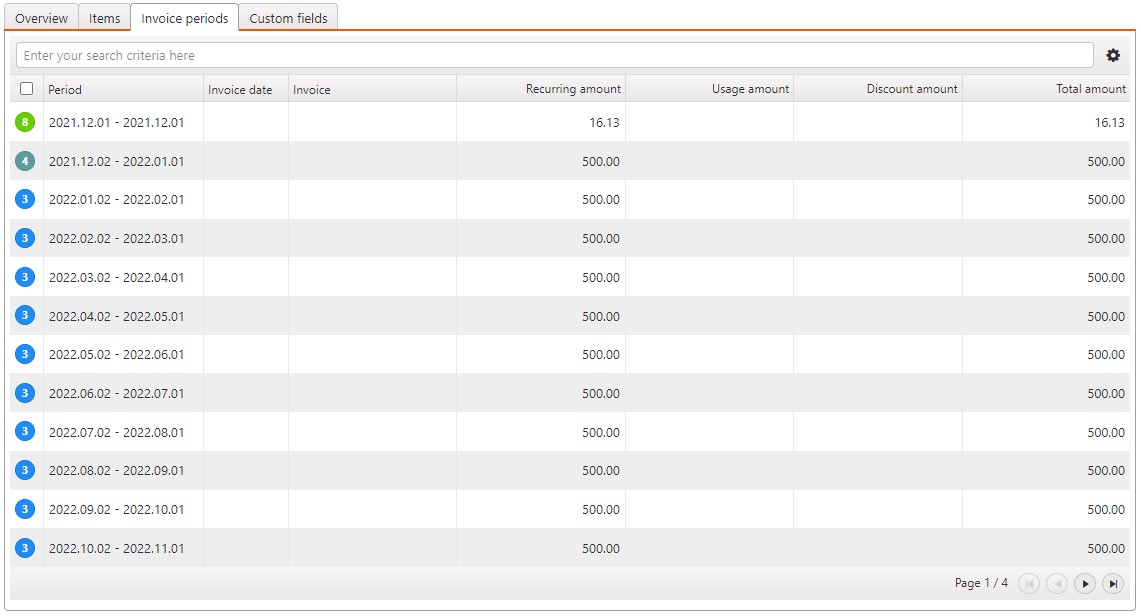Click status badge for 2022.01.02 - 2022.02.01 period

click(26, 200)
